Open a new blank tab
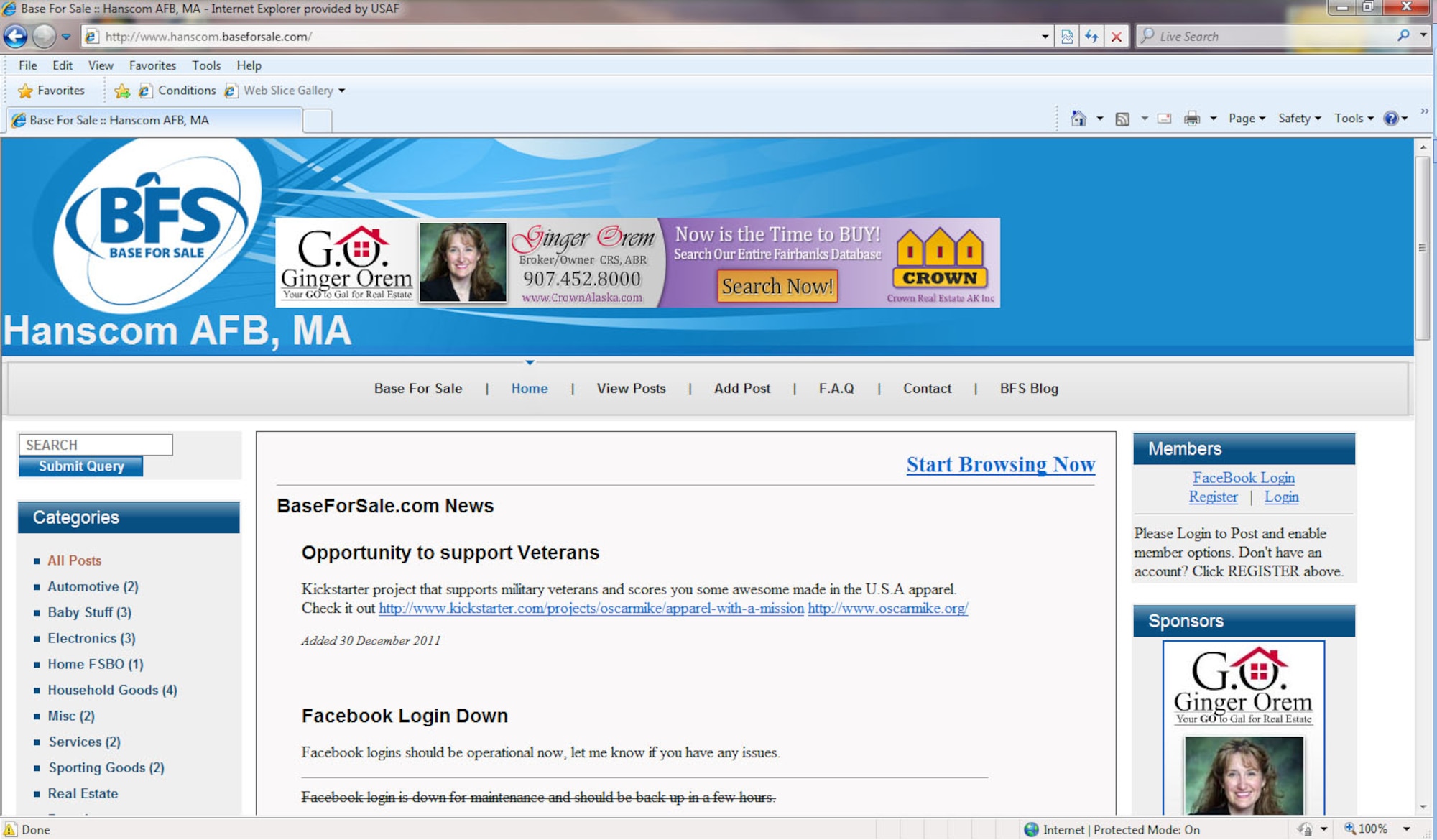The width and height of the screenshot is (1437, 840). (317, 121)
